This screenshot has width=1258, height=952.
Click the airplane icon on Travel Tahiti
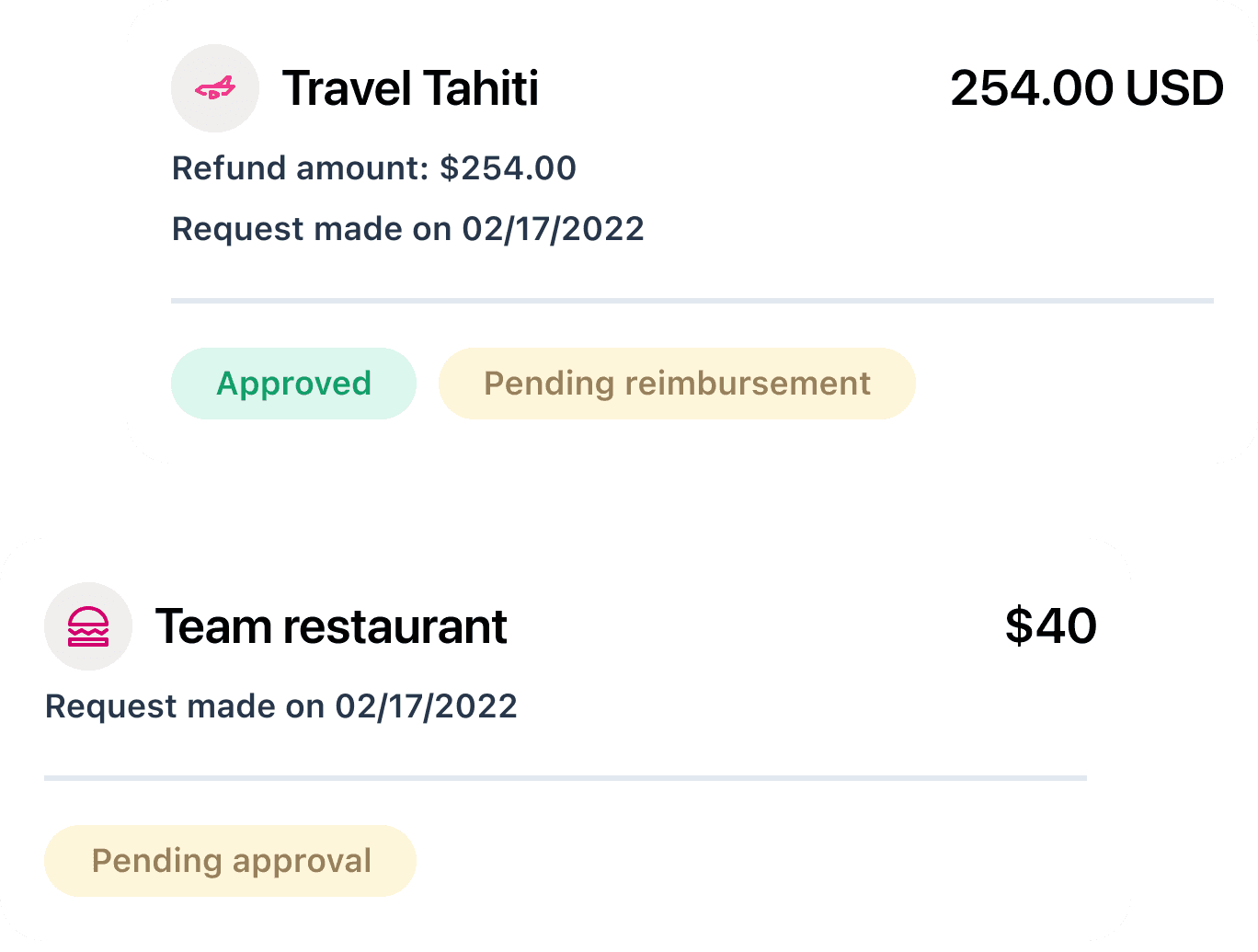point(215,88)
